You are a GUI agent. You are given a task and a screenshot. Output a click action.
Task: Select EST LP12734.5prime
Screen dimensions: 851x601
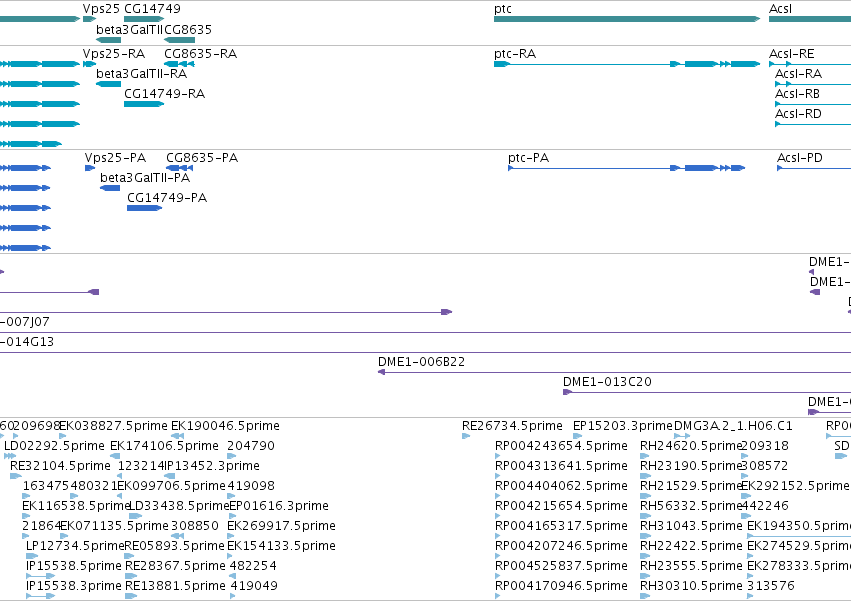(x=75, y=547)
